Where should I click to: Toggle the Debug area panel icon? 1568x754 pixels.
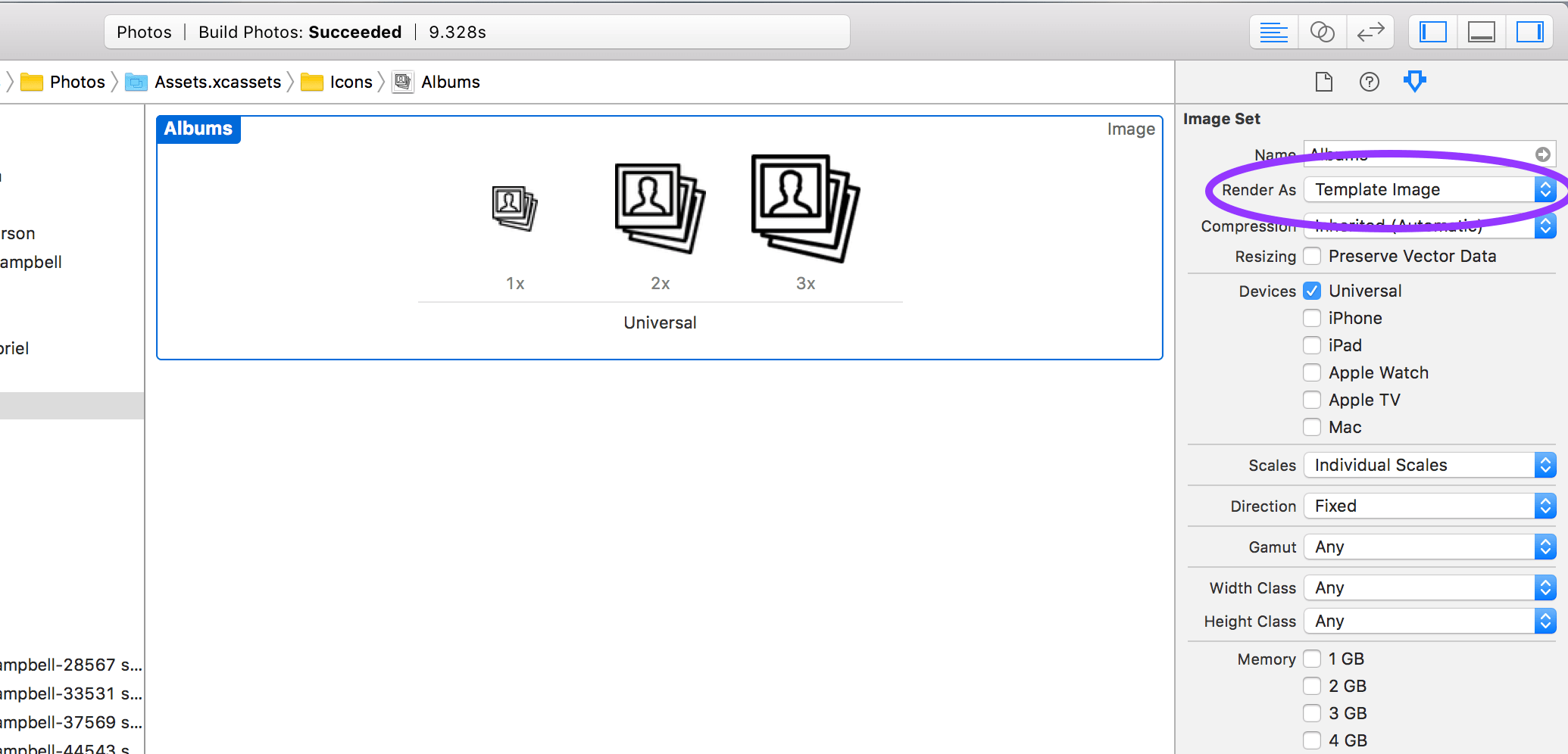pyautogui.click(x=1481, y=32)
